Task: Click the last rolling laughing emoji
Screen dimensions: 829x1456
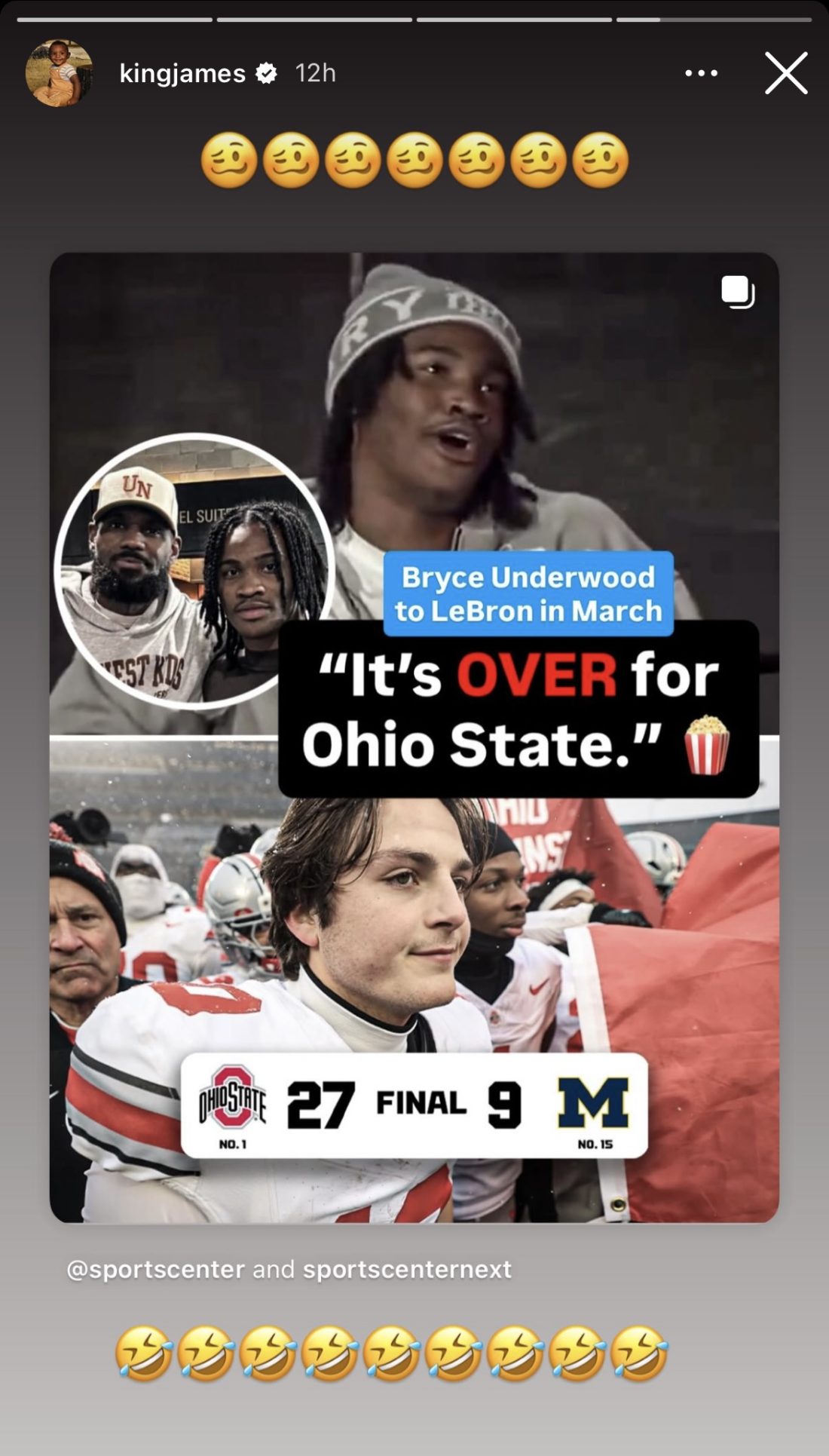Action: pos(639,1353)
